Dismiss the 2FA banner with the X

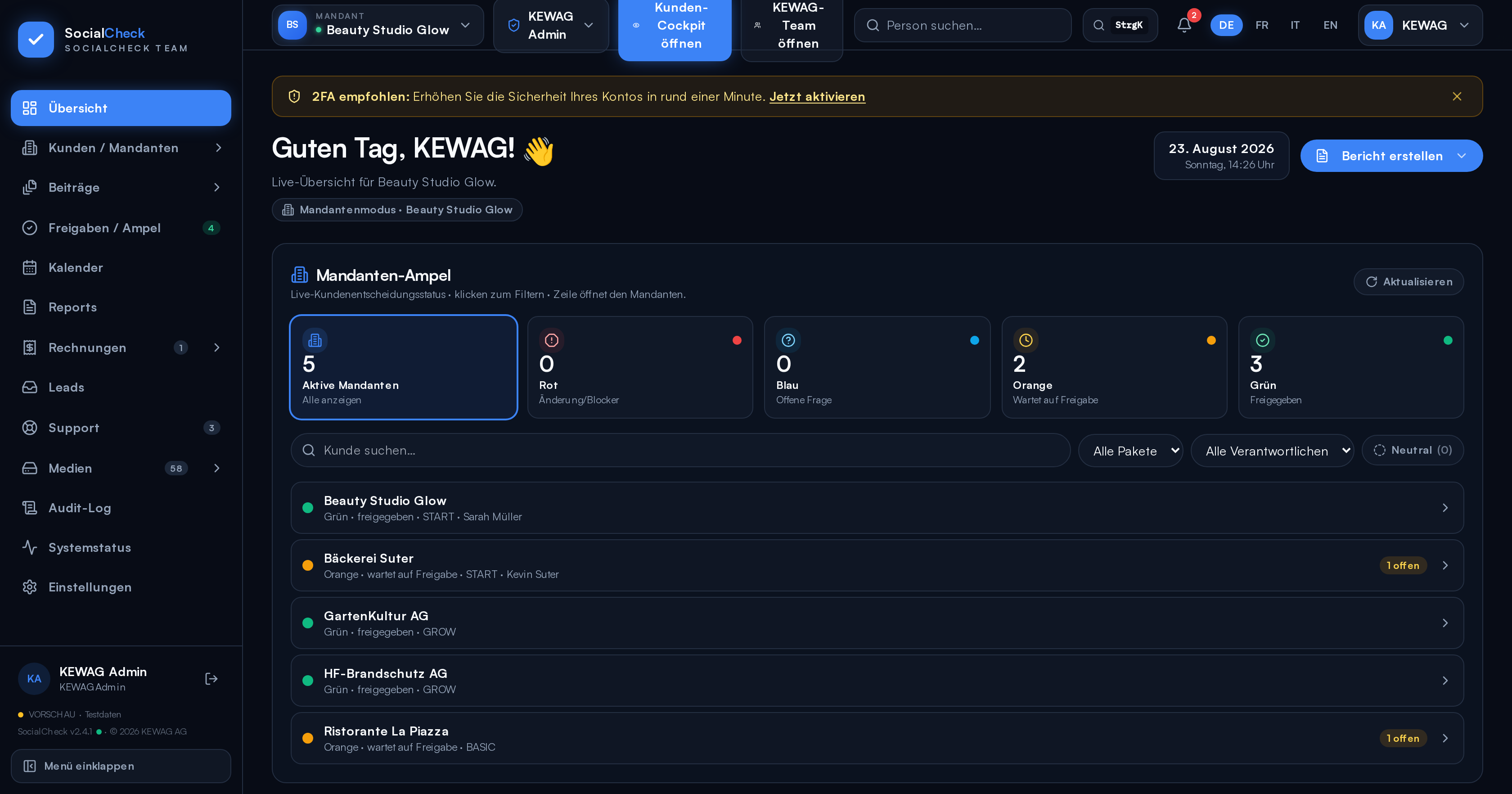(x=1456, y=96)
